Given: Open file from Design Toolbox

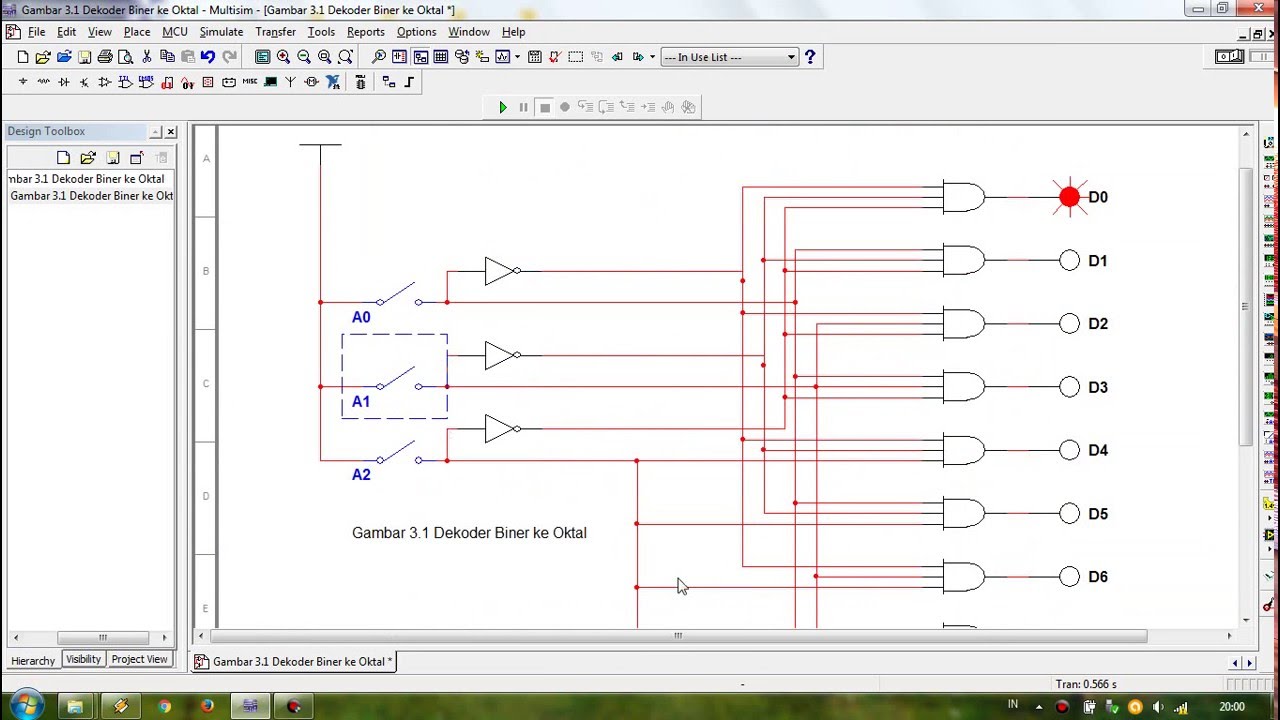Looking at the screenshot, I should (x=88, y=157).
